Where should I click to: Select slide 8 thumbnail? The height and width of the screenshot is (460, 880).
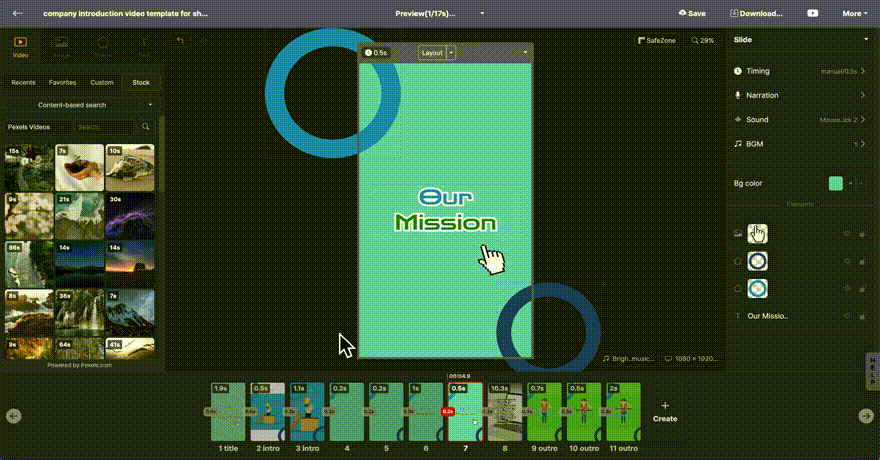[x=505, y=412]
